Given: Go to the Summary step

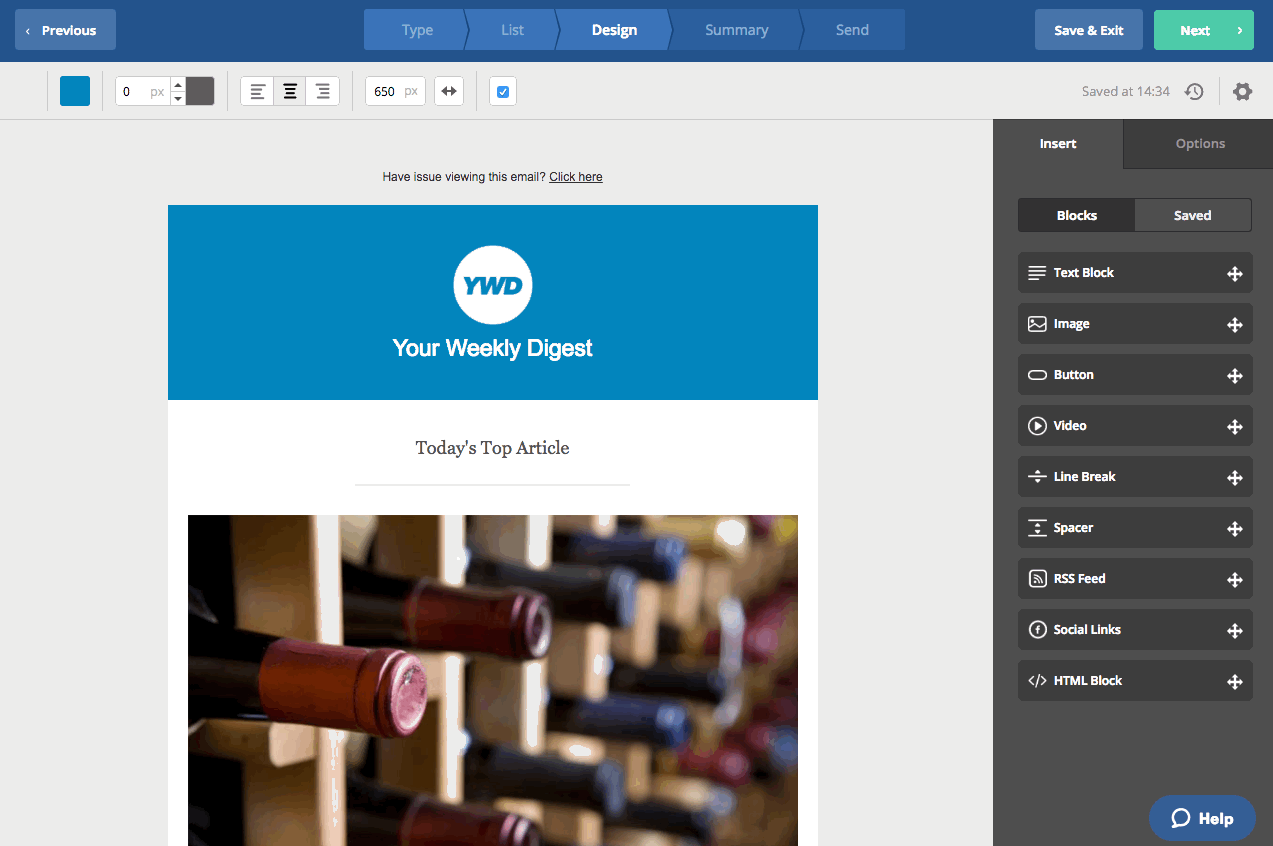Looking at the screenshot, I should coord(736,30).
